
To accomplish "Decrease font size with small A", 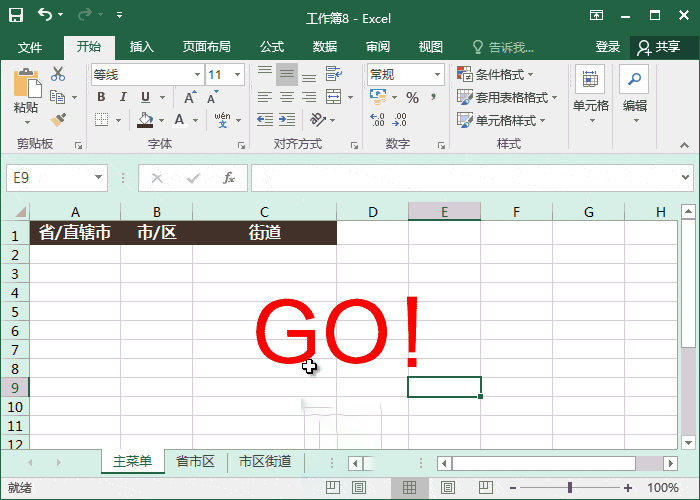I will [212, 97].
